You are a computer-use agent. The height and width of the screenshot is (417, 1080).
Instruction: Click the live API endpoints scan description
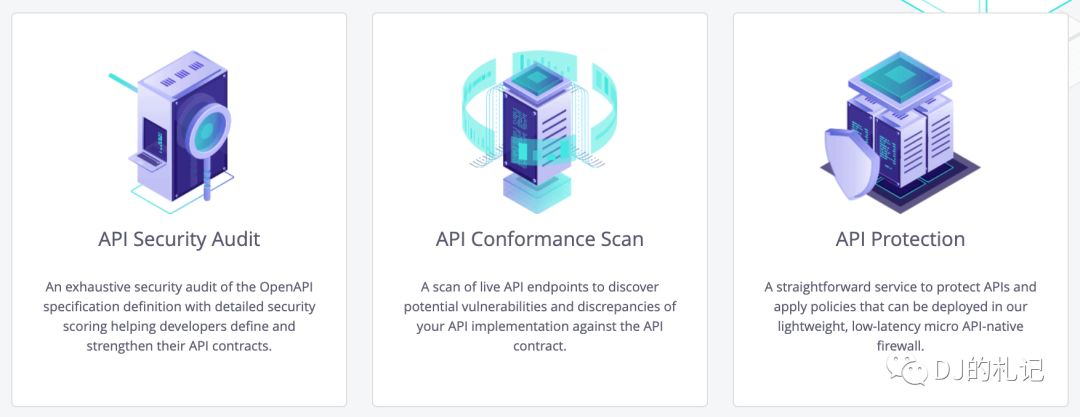(x=540, y=316)
